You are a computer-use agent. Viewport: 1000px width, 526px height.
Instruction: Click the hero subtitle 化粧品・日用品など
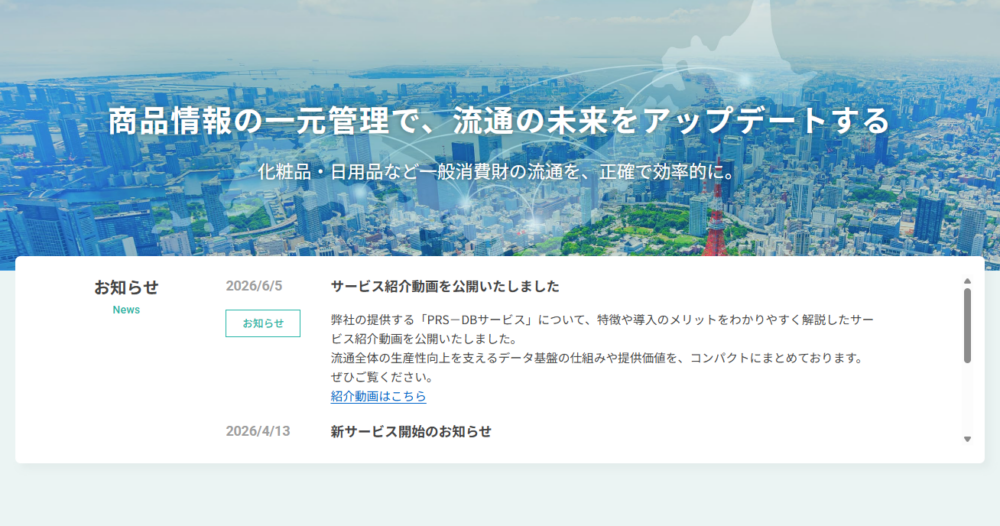click(339, 172)
